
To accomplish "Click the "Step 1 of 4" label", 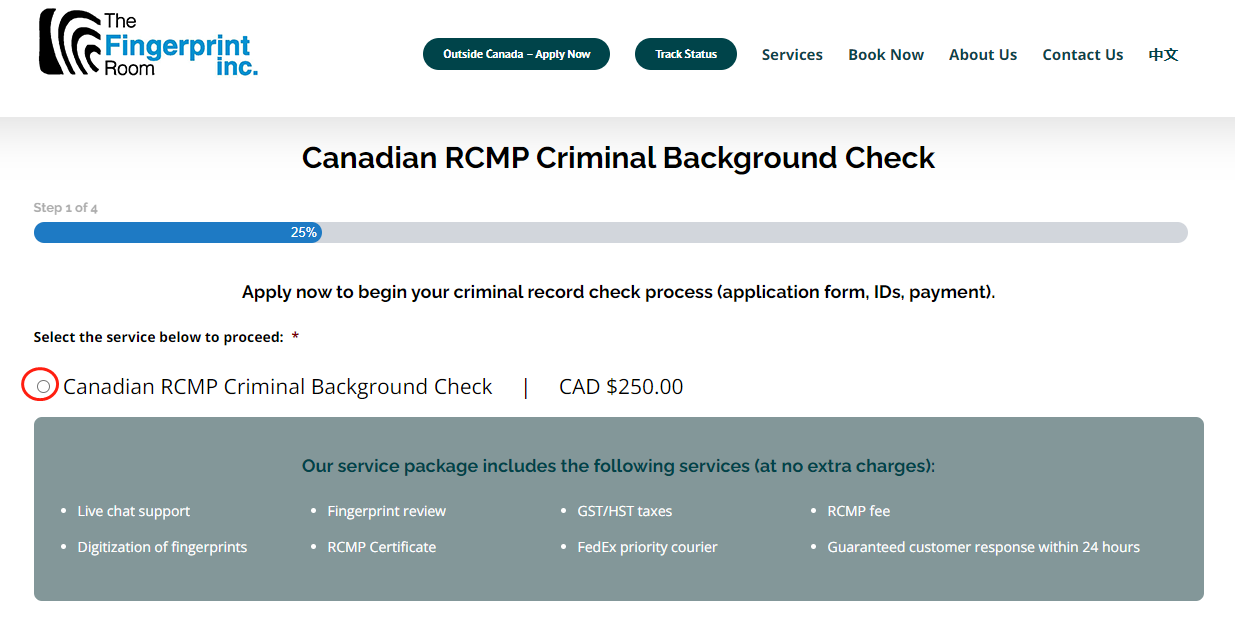I will pos(66,208).
